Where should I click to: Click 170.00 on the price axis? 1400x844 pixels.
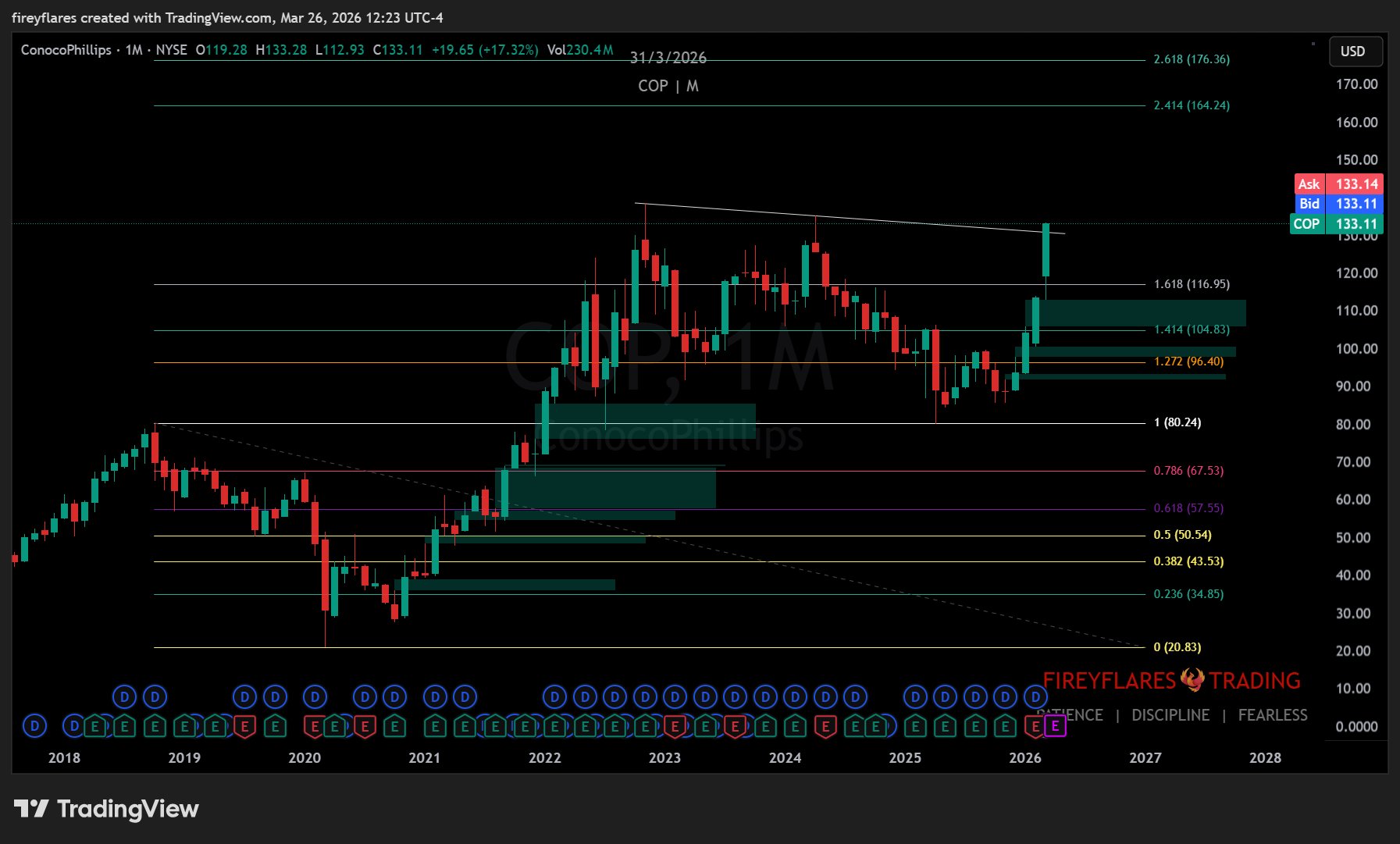coord(1356,84)
